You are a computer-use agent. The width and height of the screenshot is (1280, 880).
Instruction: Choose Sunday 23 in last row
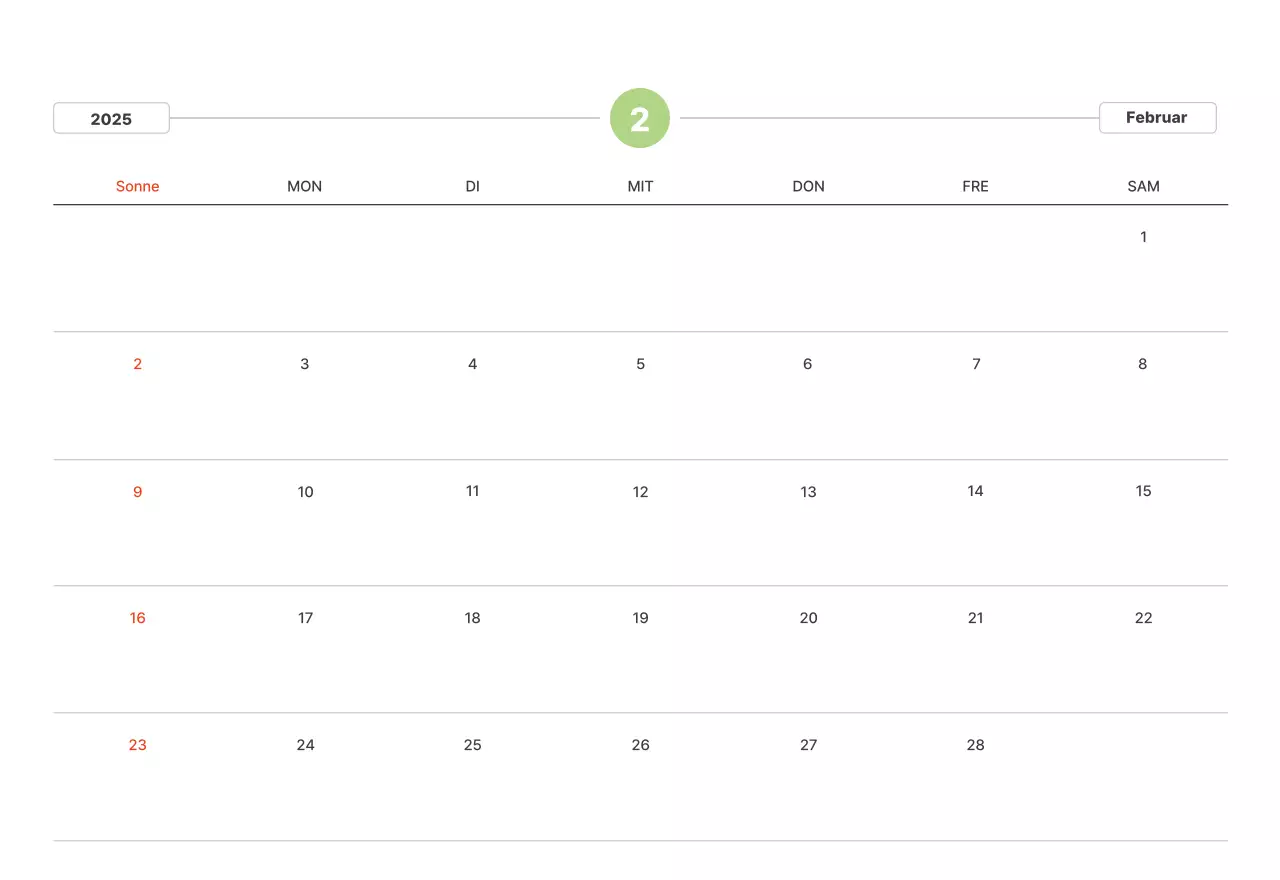click(138, 745)
